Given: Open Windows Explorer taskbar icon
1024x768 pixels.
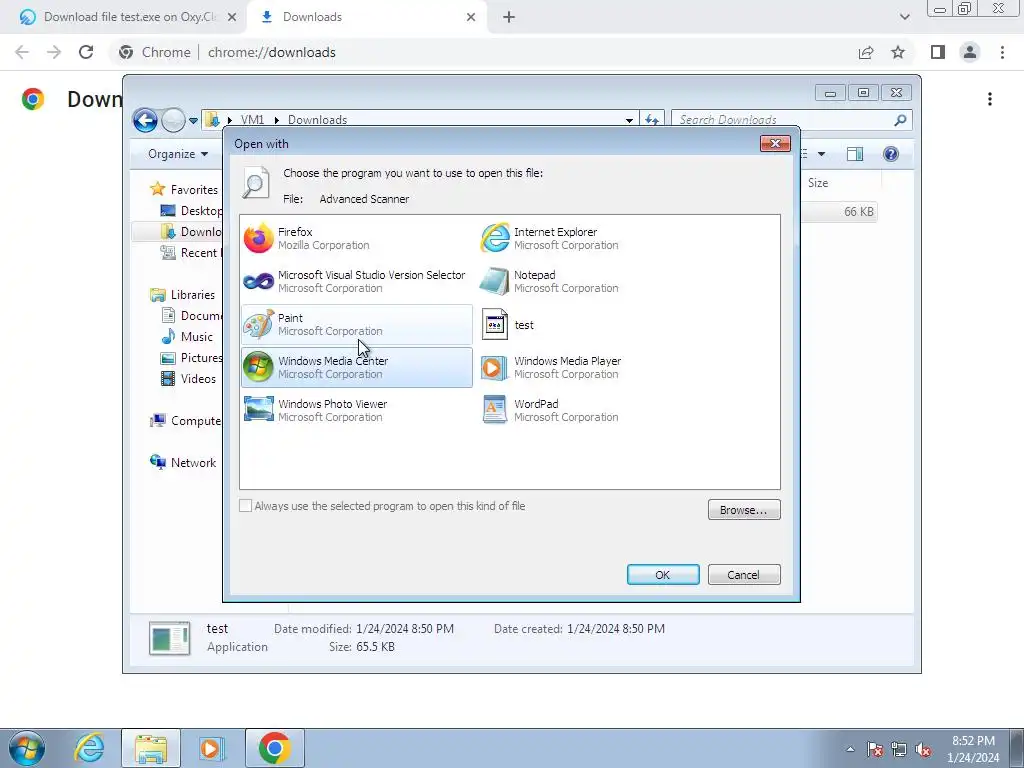Looking at the screenshot, I should tap(151, 748).
